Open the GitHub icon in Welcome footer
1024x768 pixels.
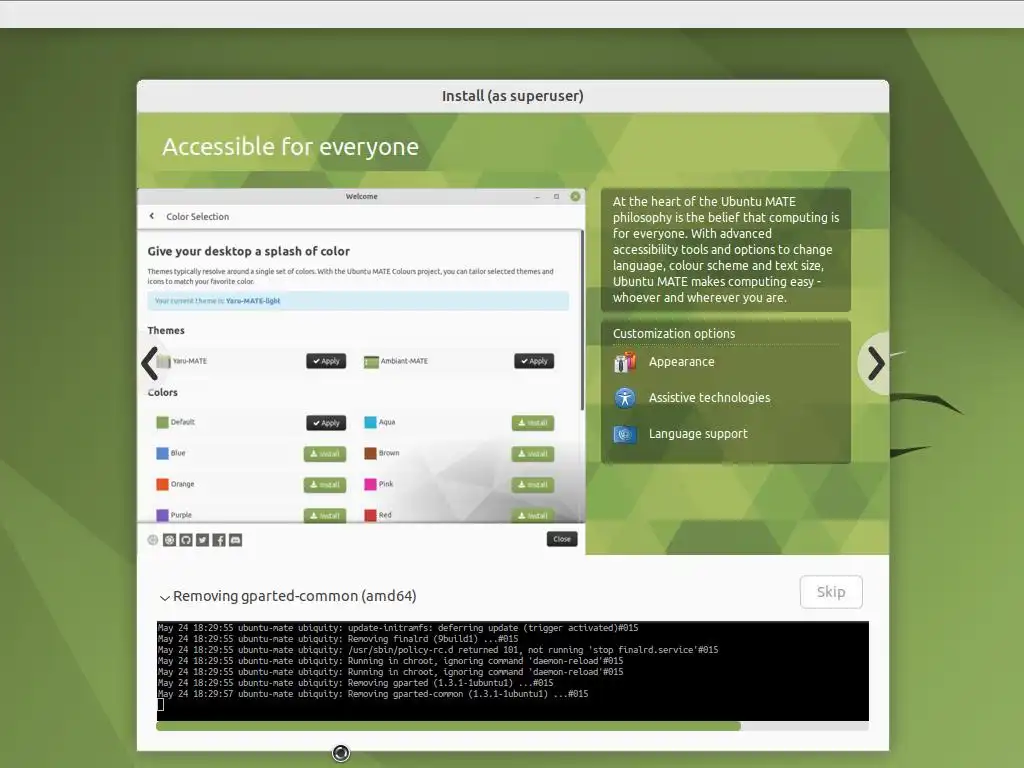(x=186, y=540)
